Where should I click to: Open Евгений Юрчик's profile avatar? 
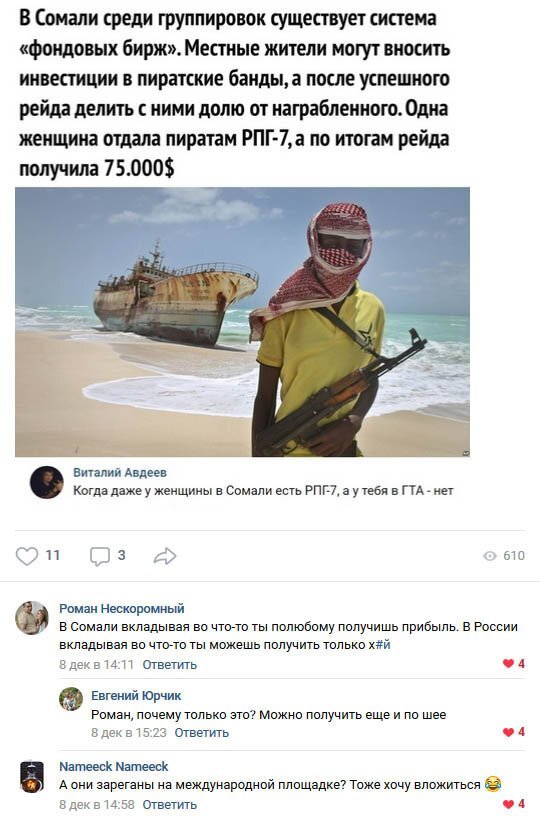coord(71,699)
